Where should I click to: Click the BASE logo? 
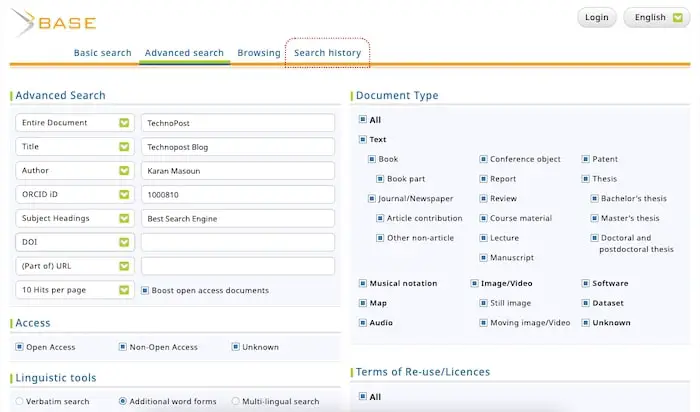pyautogui.click(x=54, y=22)
